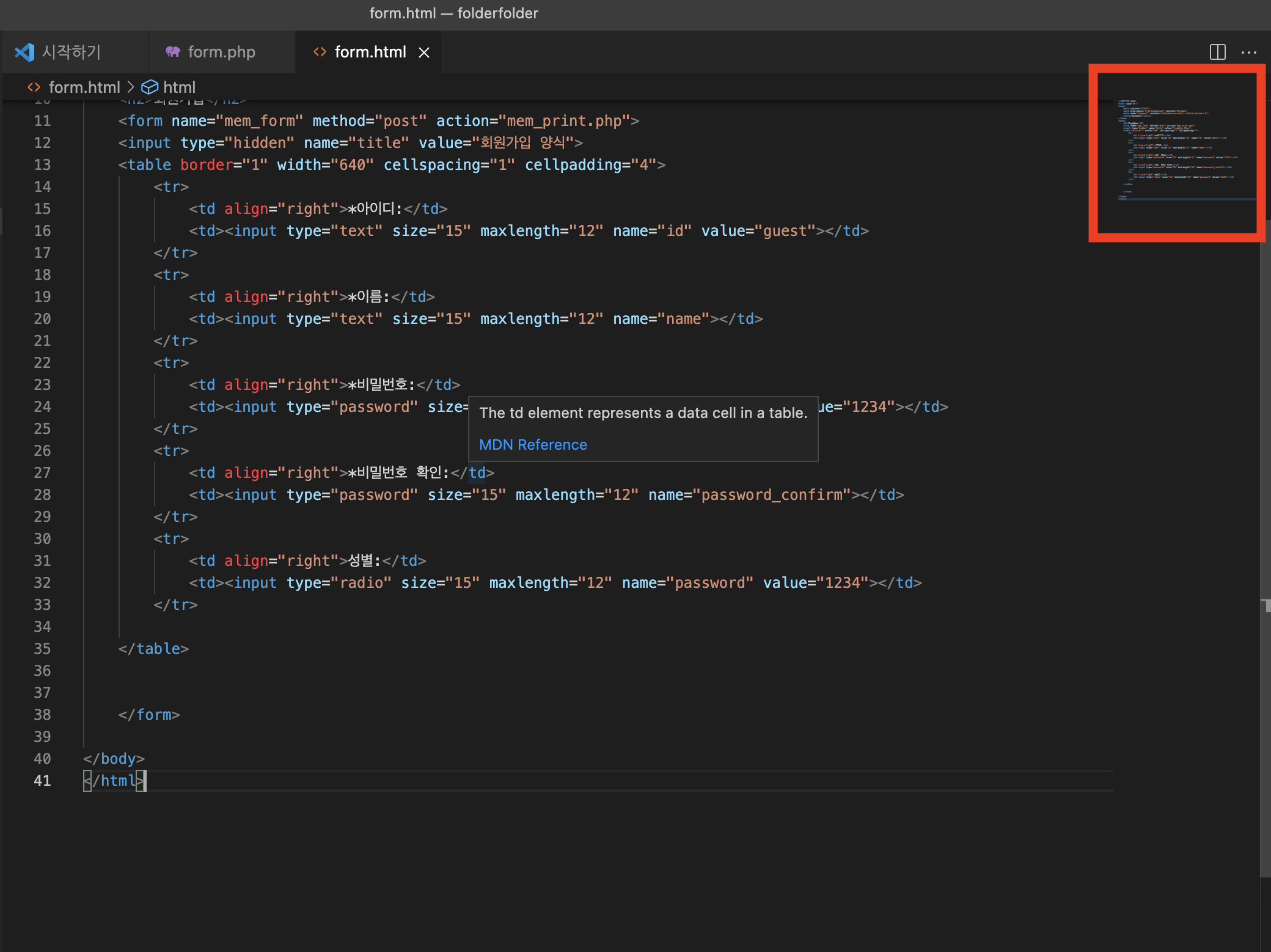Click the closing </table> tag

tap(154, 648)
